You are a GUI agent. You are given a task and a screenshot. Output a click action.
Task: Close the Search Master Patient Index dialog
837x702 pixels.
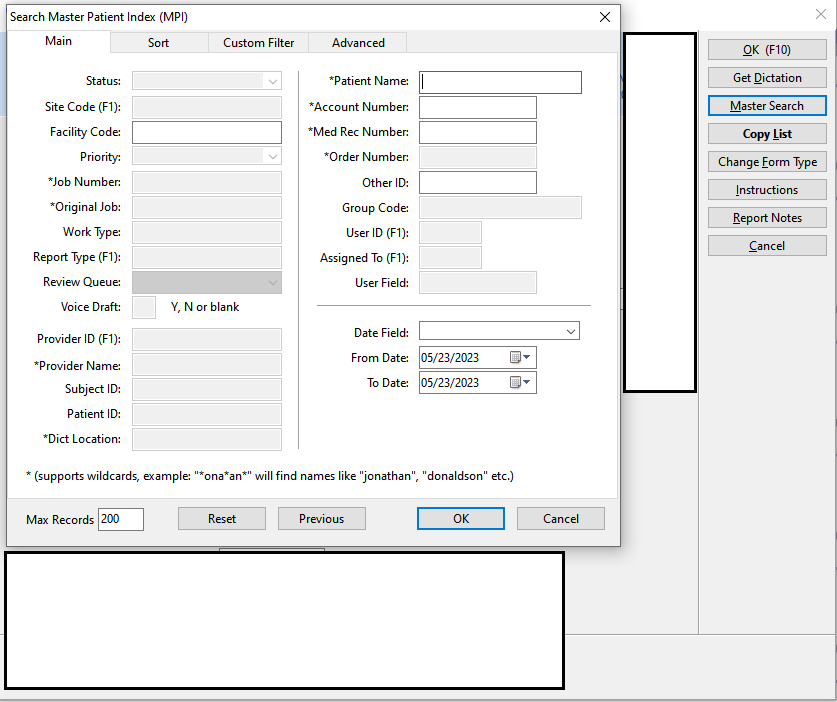coord(605,17)
